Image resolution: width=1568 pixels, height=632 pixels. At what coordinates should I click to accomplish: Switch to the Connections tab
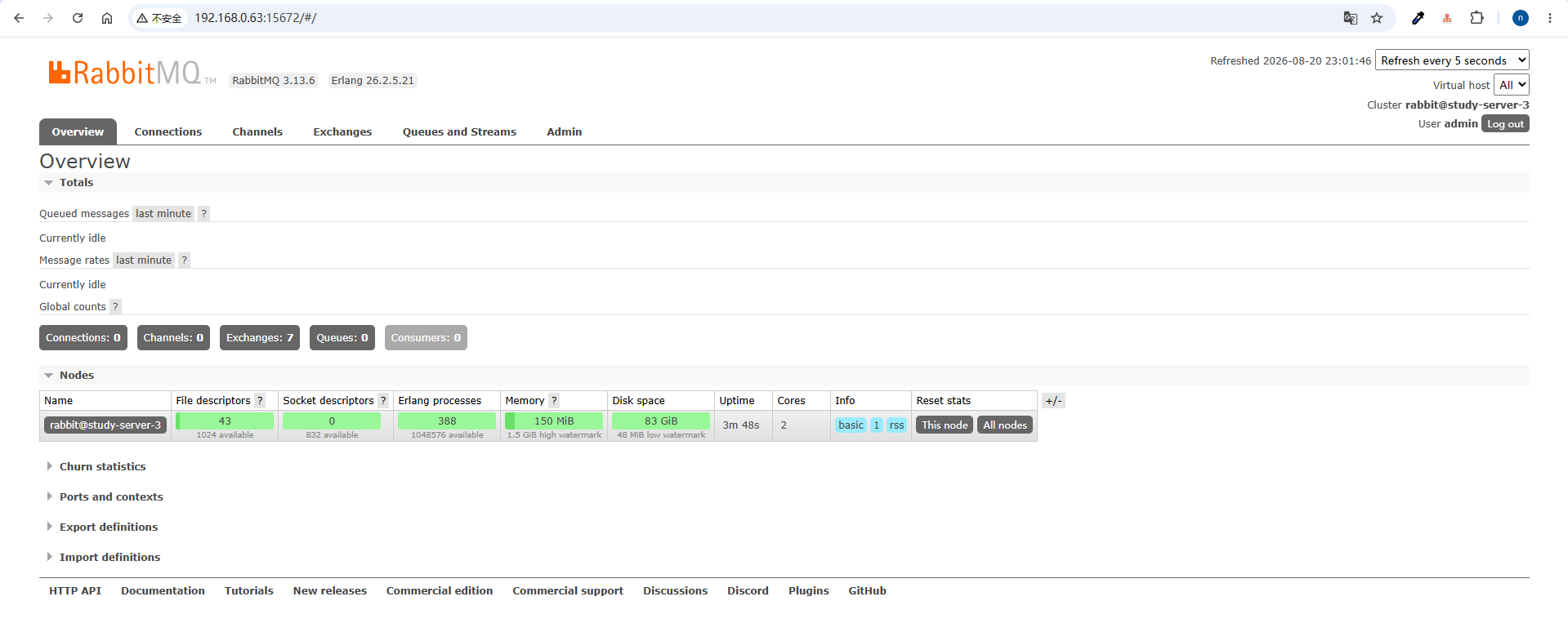coord(168,132)
